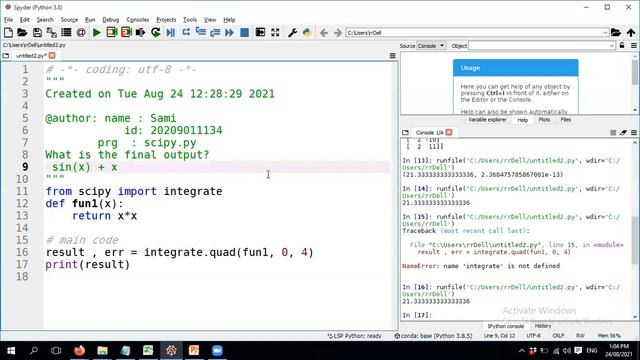Screen dimensions: 640x360
Task: Step into function debug icon
Action: [x=200, y=33]
